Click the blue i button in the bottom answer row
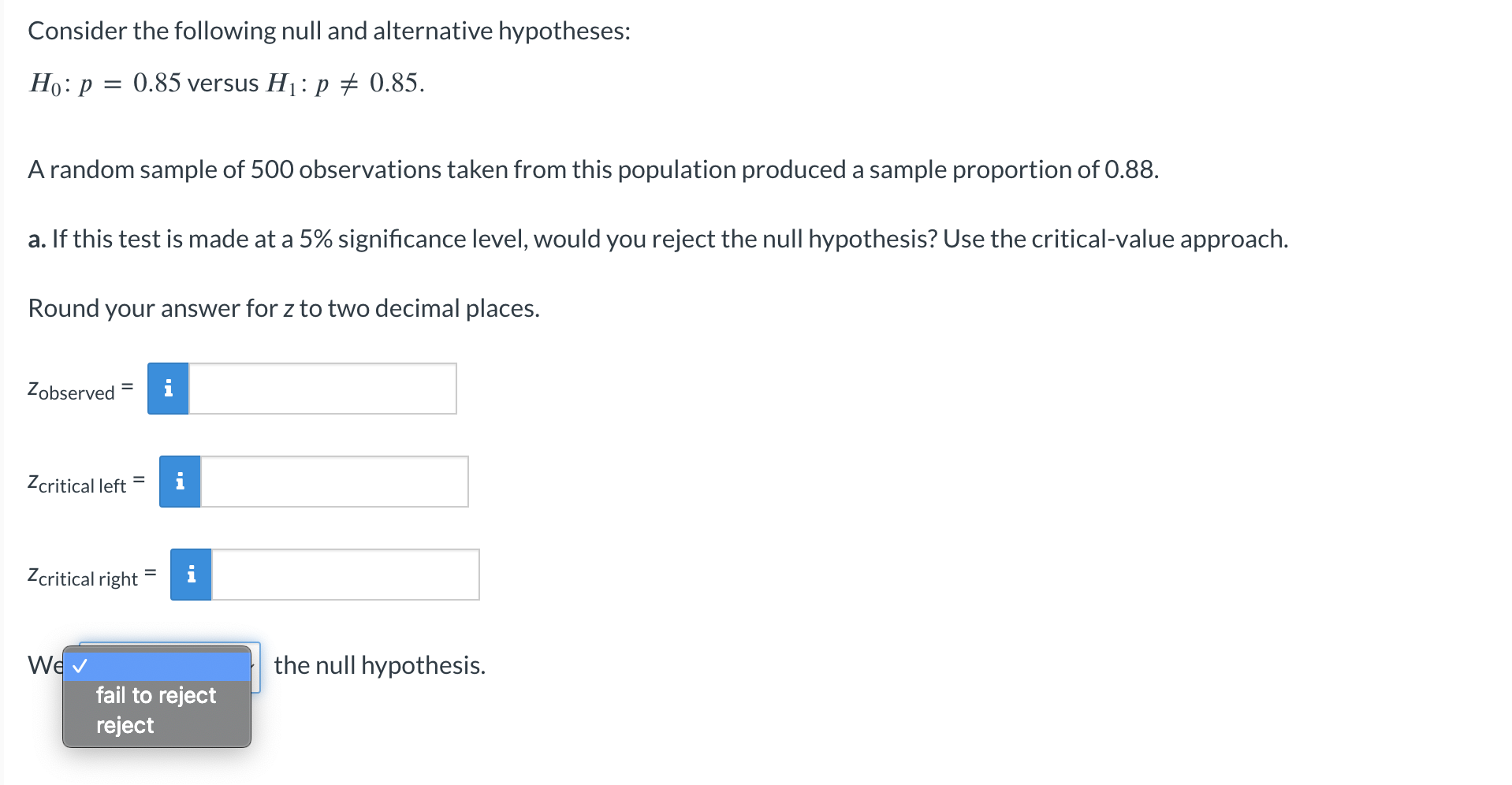The image size is (1512, 785). pyautogui.click(x=190, y=574)
